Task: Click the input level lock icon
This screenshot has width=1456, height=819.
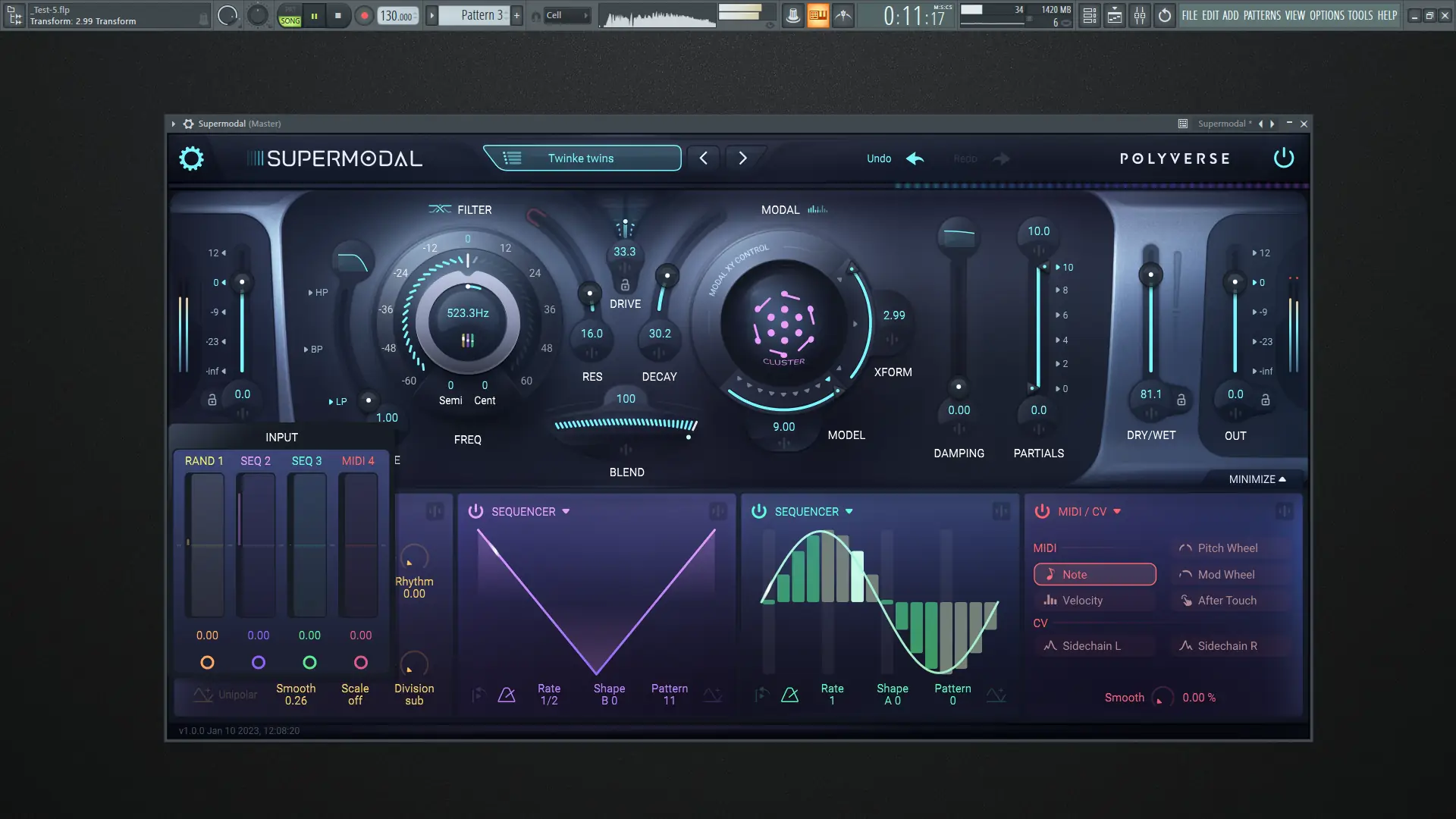Action: [212, 400]
